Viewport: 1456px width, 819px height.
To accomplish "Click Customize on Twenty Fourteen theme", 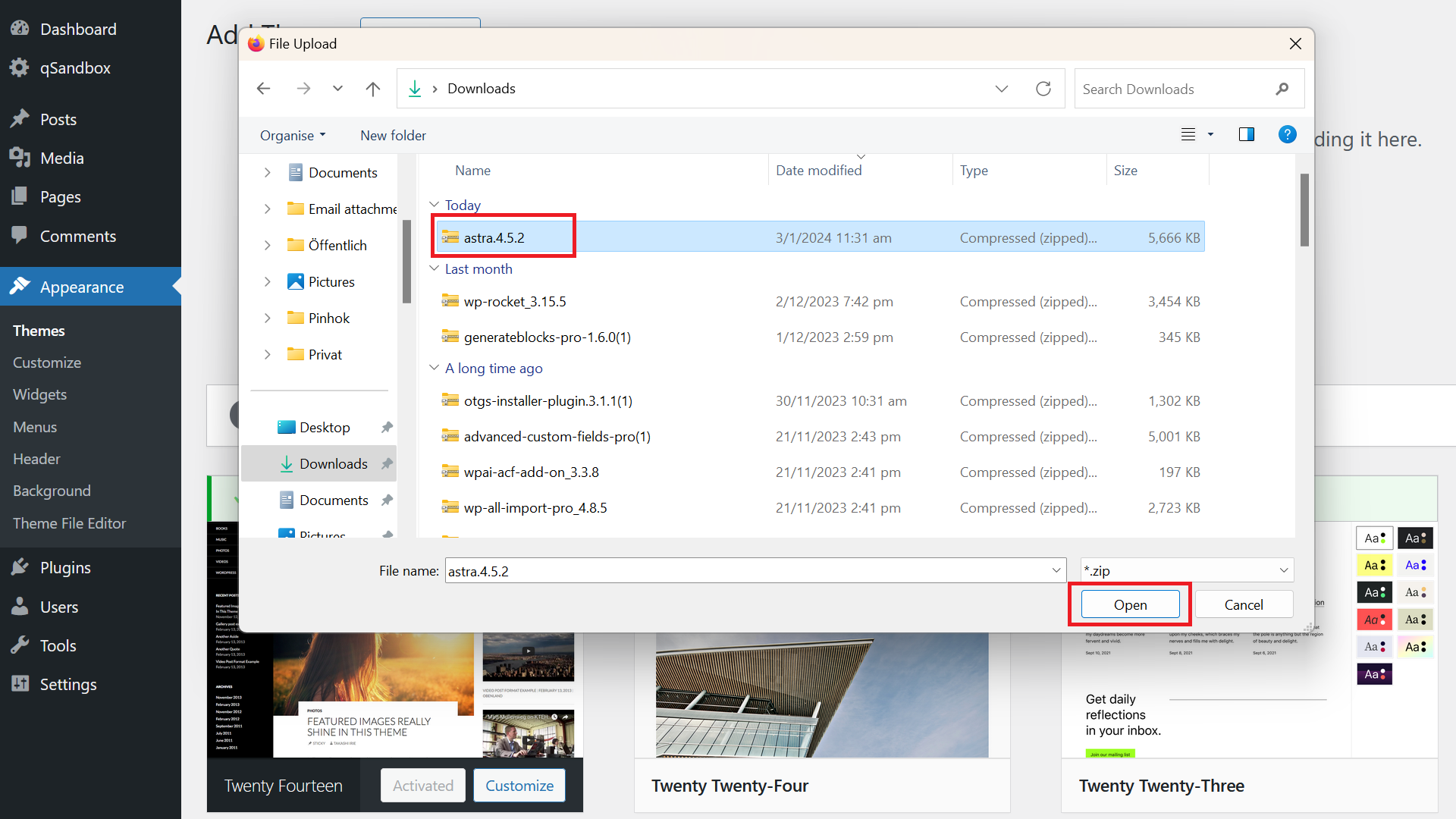I will tap(519, 786).
